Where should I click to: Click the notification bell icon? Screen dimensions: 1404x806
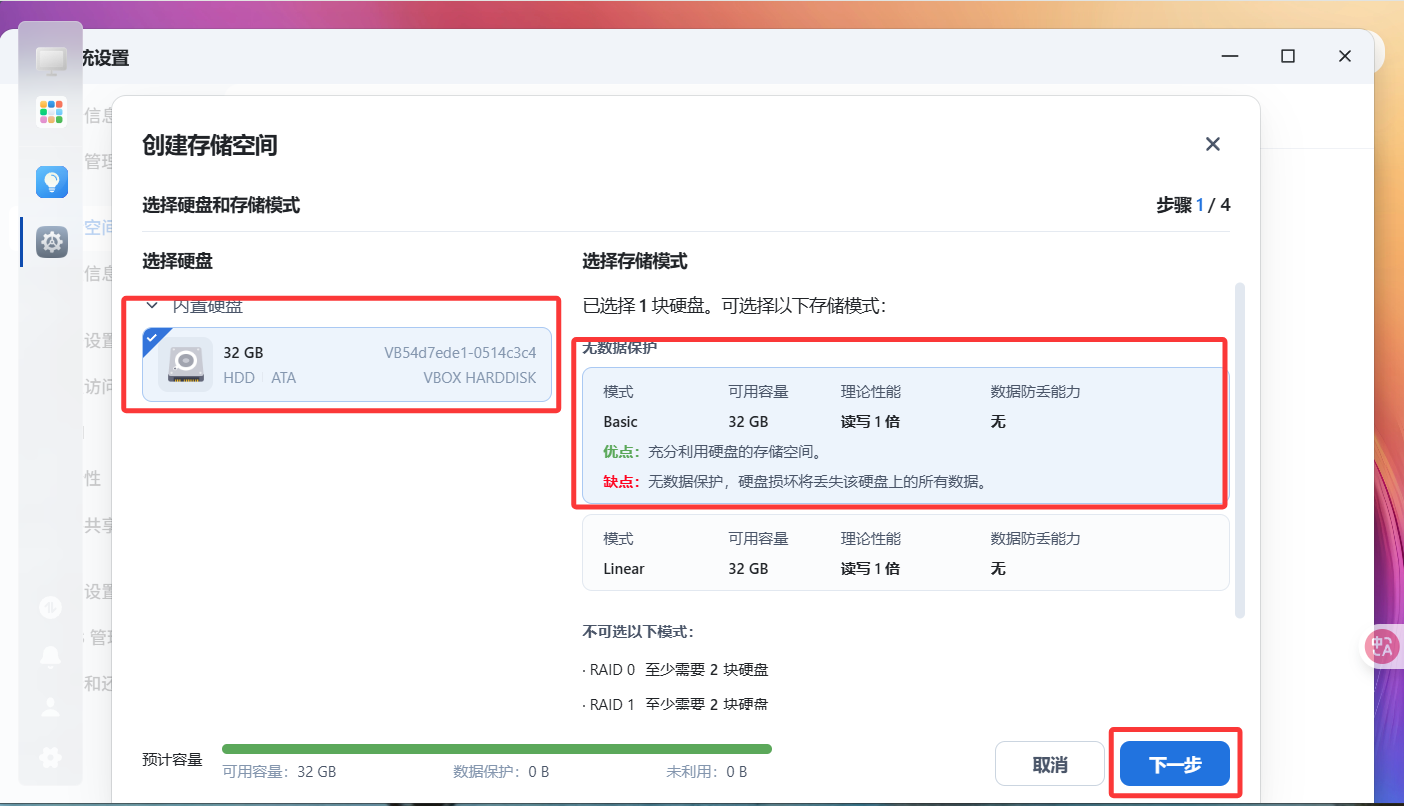click(50, 656)
